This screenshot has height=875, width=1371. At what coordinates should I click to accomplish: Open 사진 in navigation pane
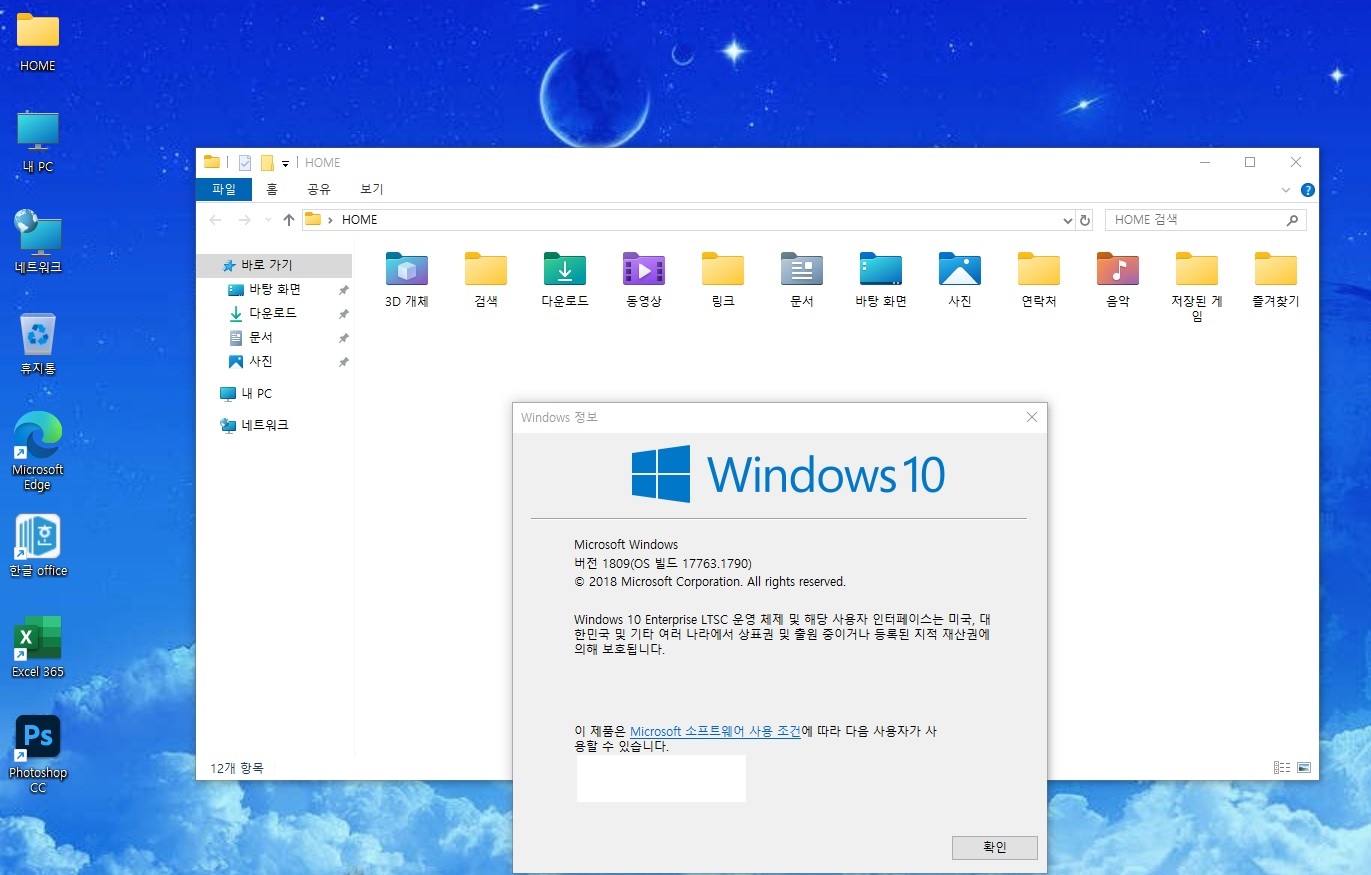[275, 361]
